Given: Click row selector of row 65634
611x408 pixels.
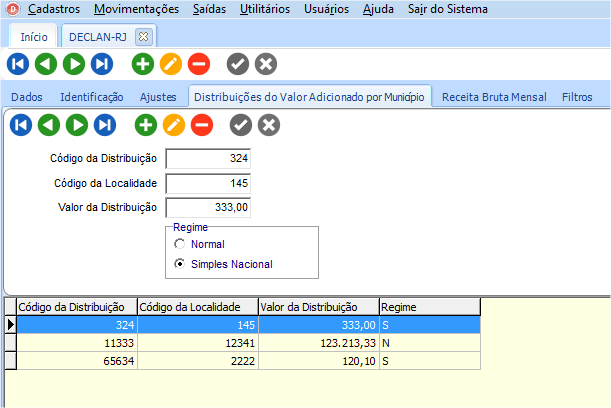Looking at the screenshot, I should 11,361.
